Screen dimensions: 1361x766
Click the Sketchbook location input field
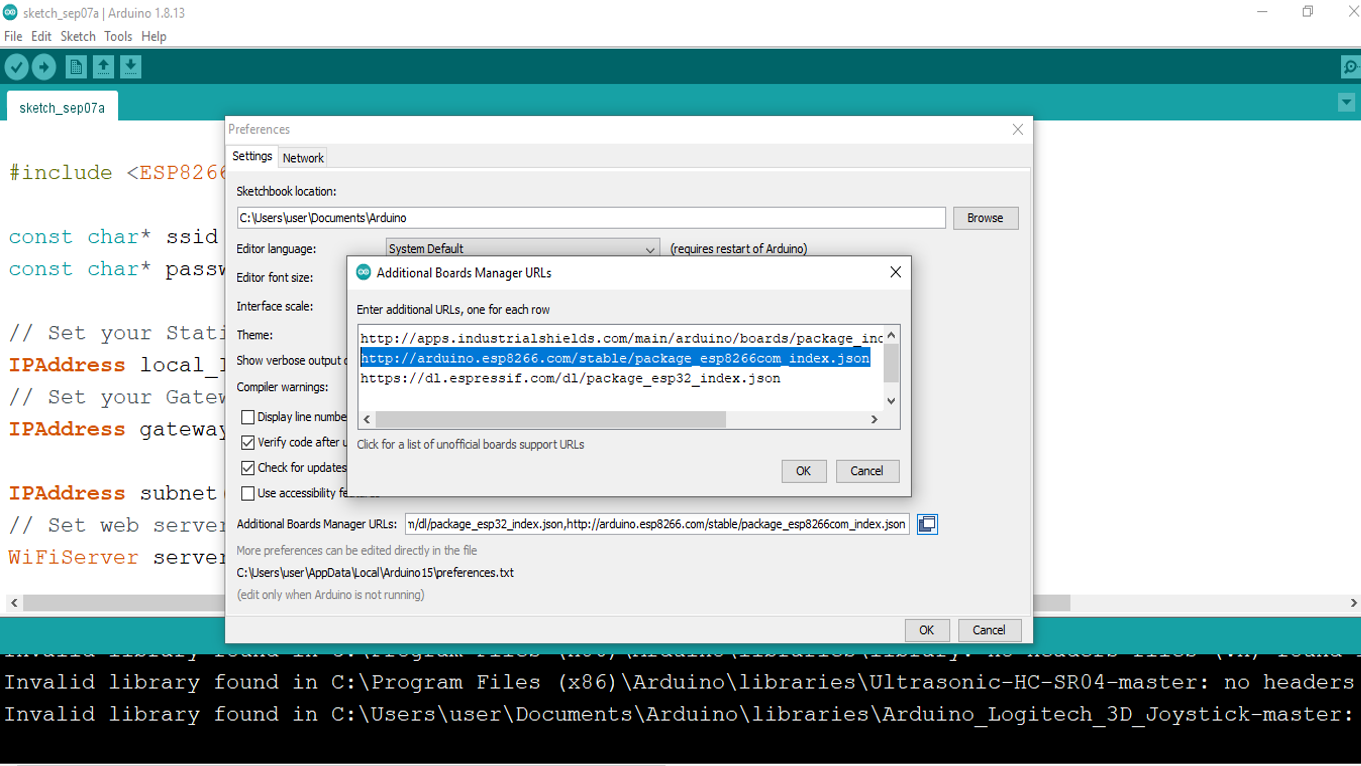tap(591, 218)
